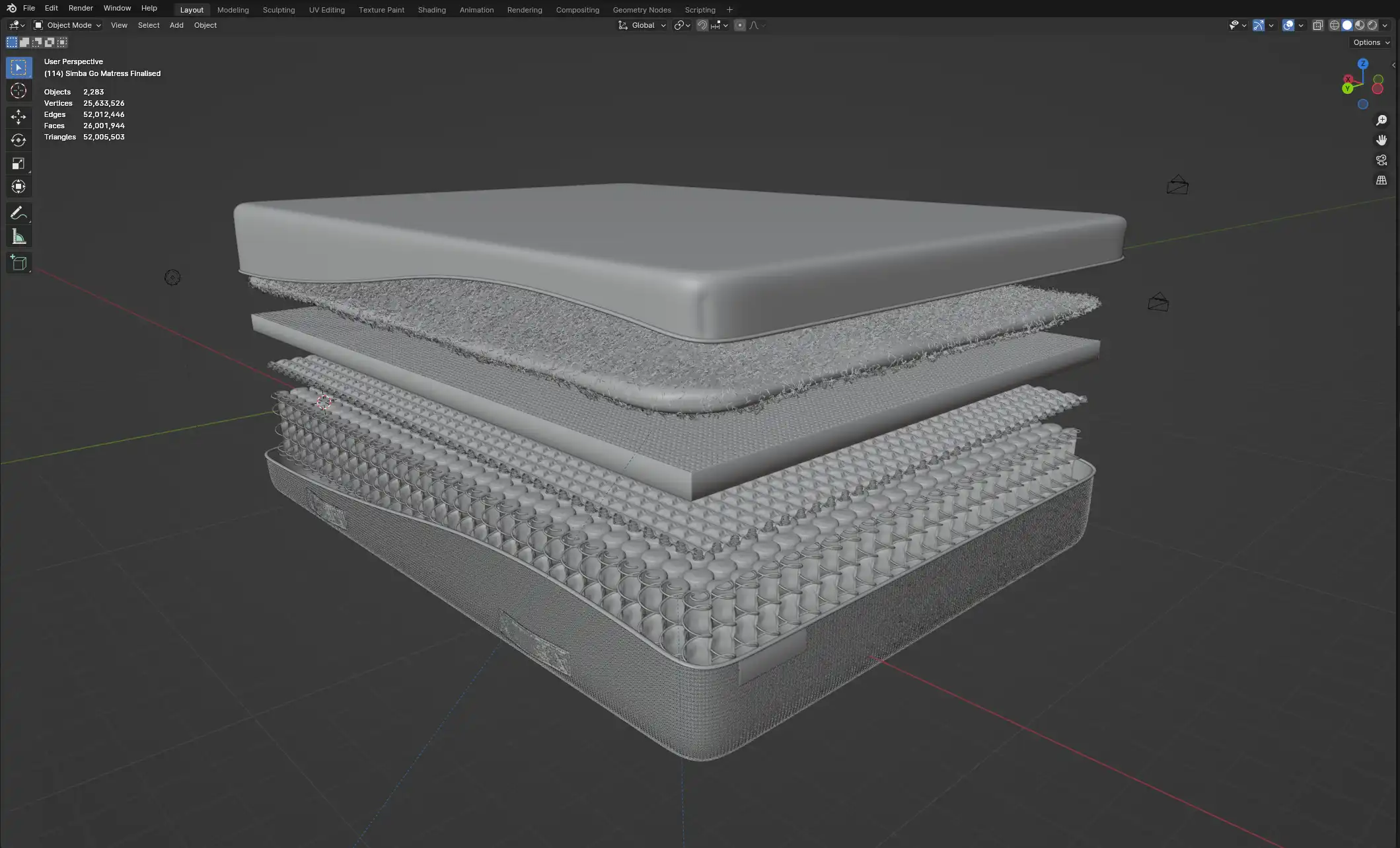Open the viewport Add menu
This screenshot has height=848, width=1400.
176,25
